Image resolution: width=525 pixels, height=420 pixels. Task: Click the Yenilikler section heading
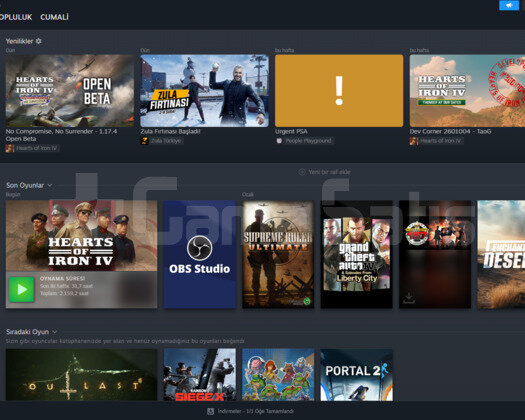(19, 41)
